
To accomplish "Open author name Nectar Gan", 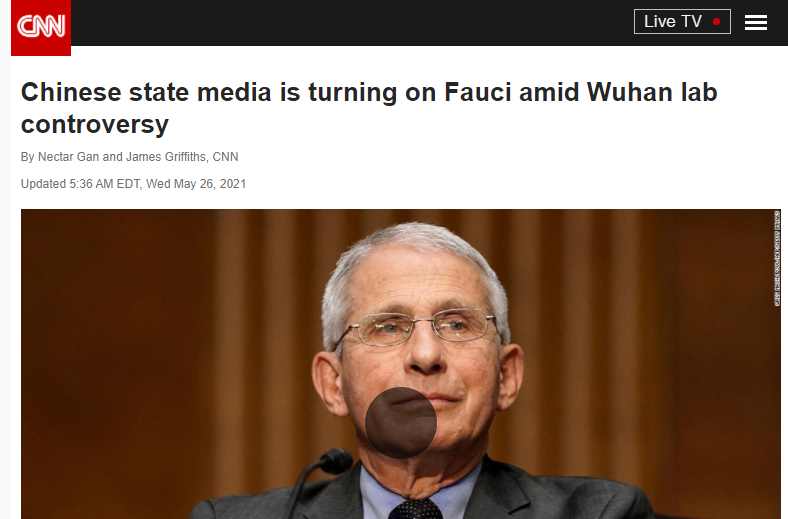I will click(68, 157).
